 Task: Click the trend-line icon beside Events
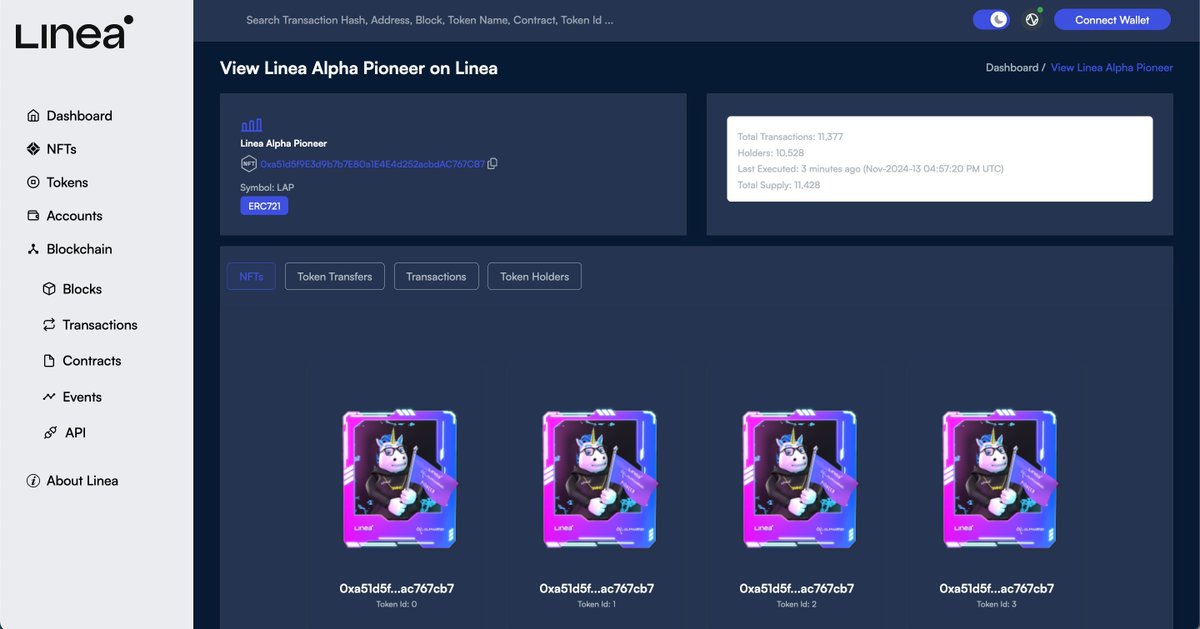coord(49,397)
